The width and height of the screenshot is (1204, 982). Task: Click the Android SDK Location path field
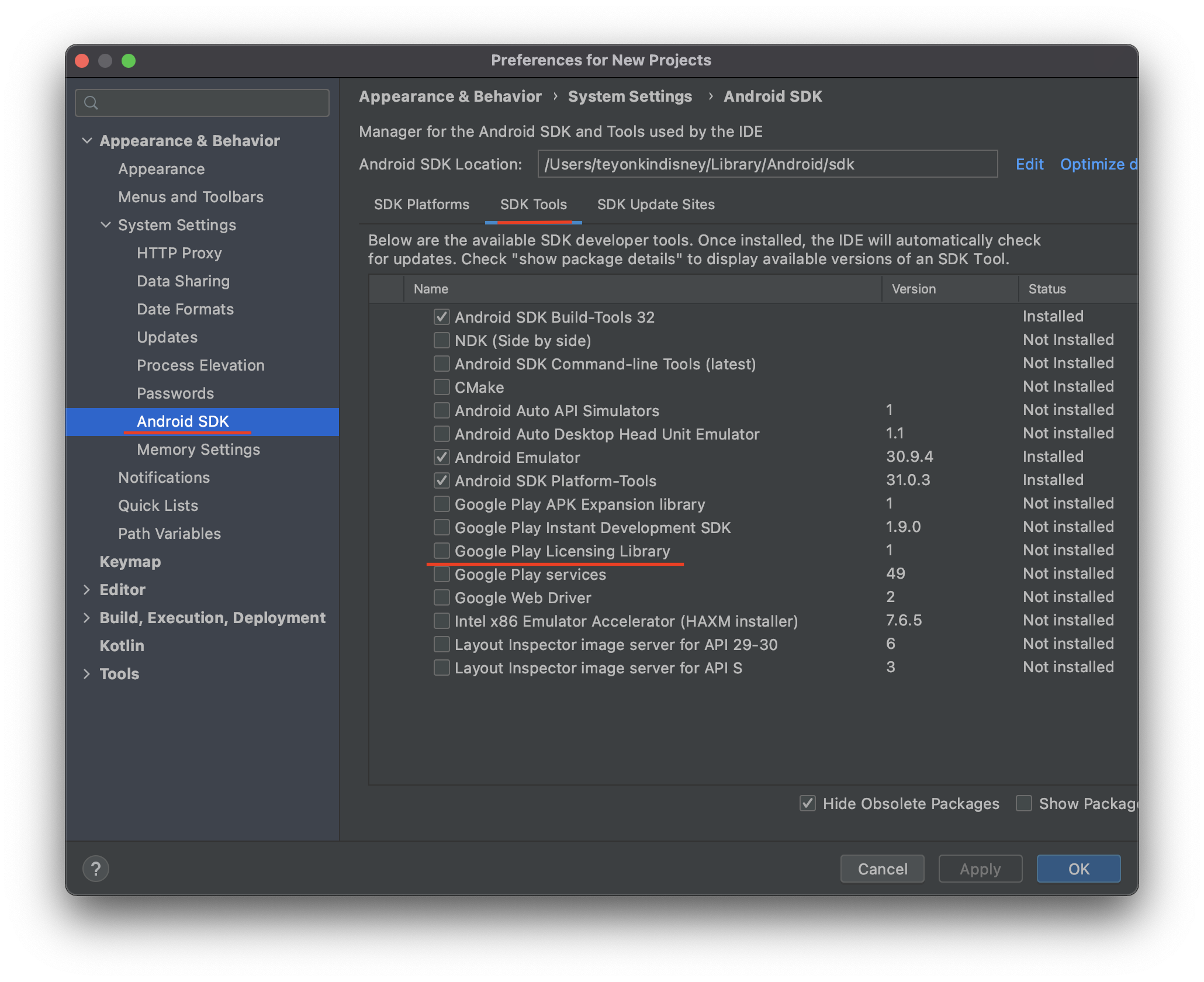[x=767, y=164]
